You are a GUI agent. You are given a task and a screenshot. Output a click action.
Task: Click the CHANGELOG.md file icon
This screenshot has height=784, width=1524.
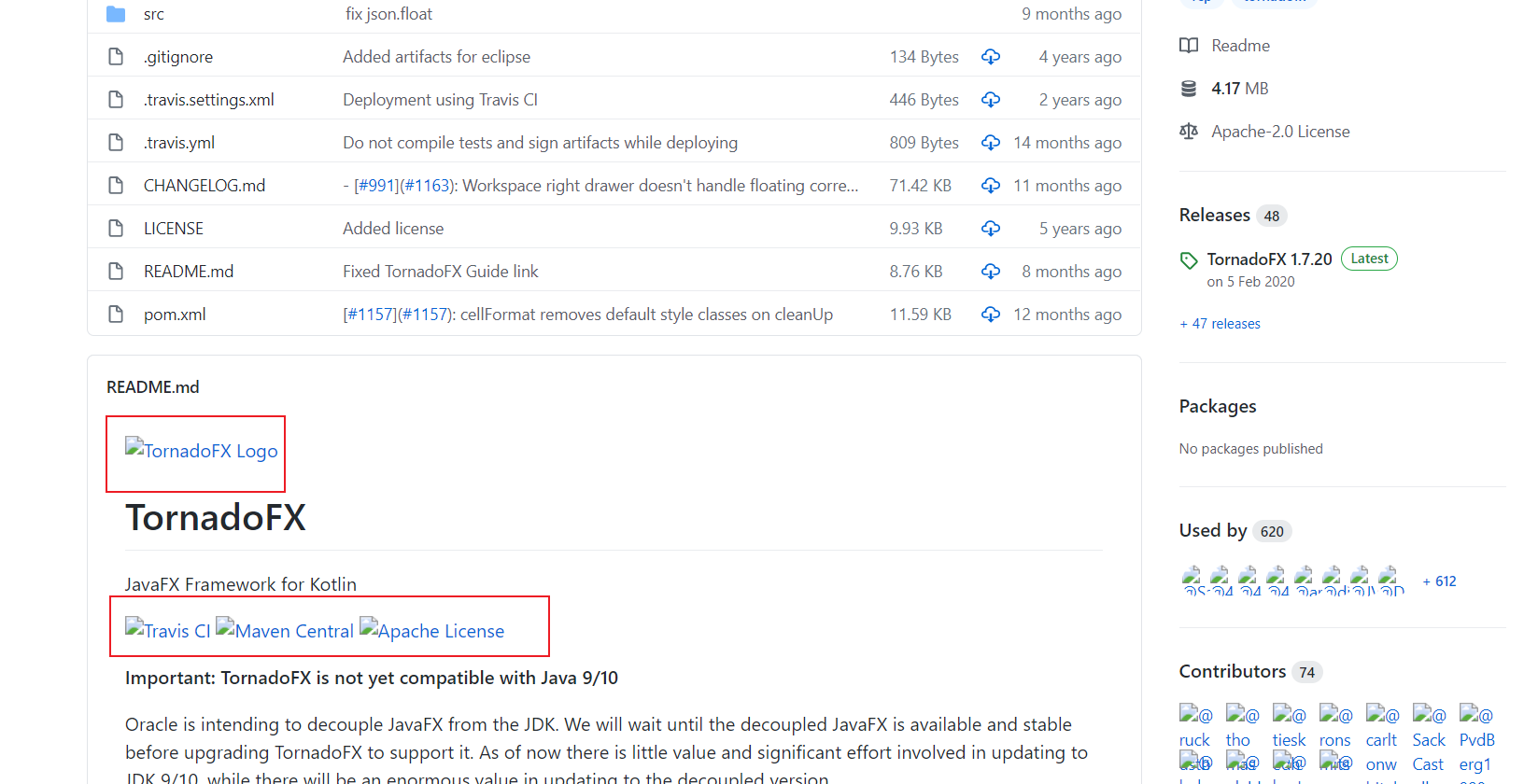116,186
